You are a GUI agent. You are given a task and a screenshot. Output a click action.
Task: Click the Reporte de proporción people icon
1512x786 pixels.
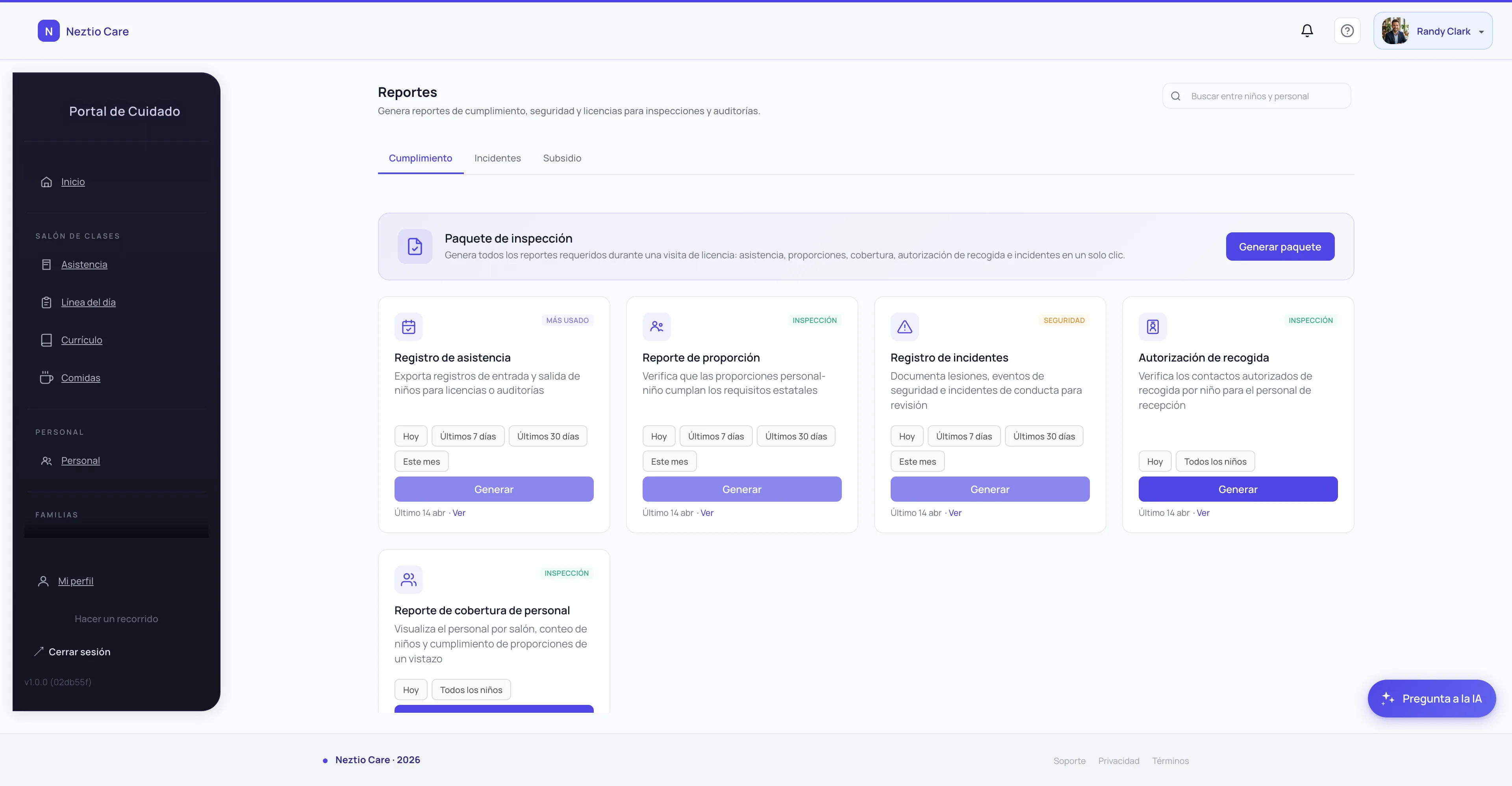[656, 327]
